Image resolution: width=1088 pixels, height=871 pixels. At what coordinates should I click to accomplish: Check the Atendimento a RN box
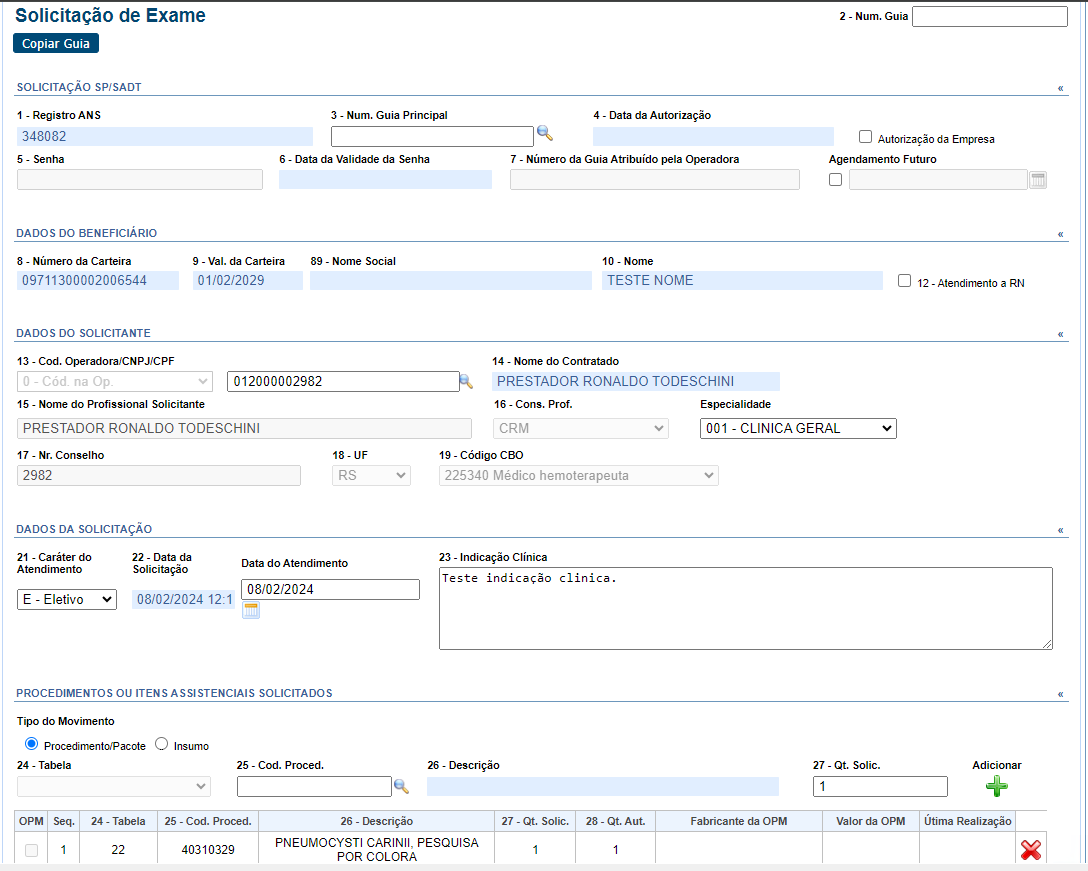tap(904, 281)
